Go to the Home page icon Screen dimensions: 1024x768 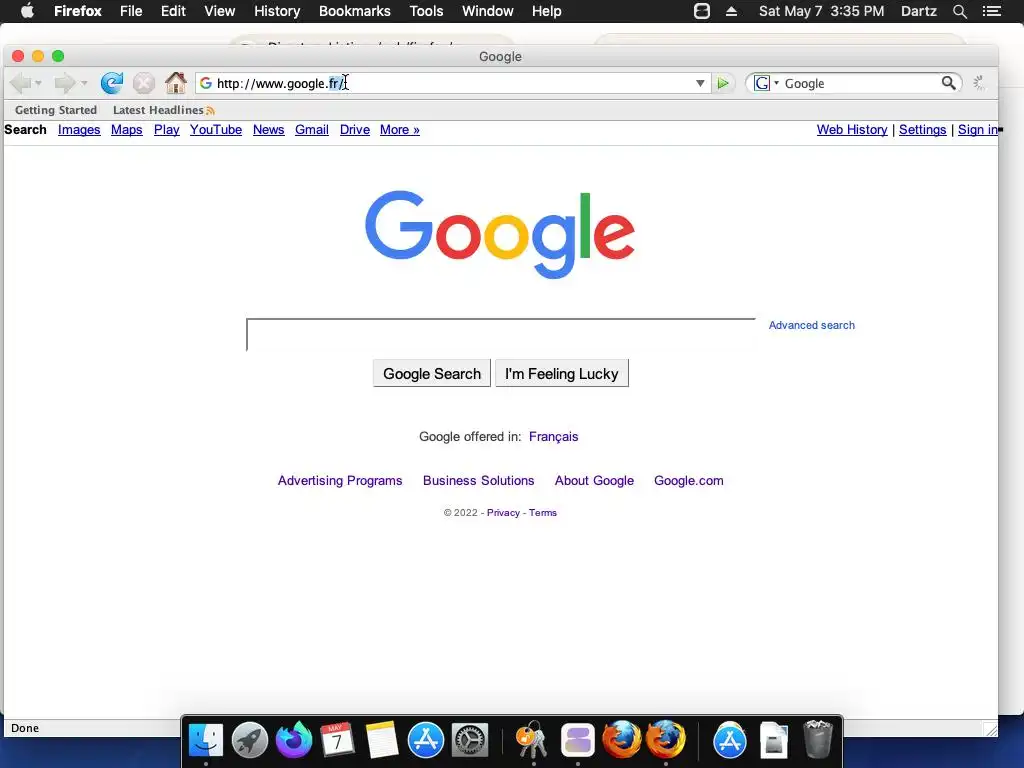(176, 82)
